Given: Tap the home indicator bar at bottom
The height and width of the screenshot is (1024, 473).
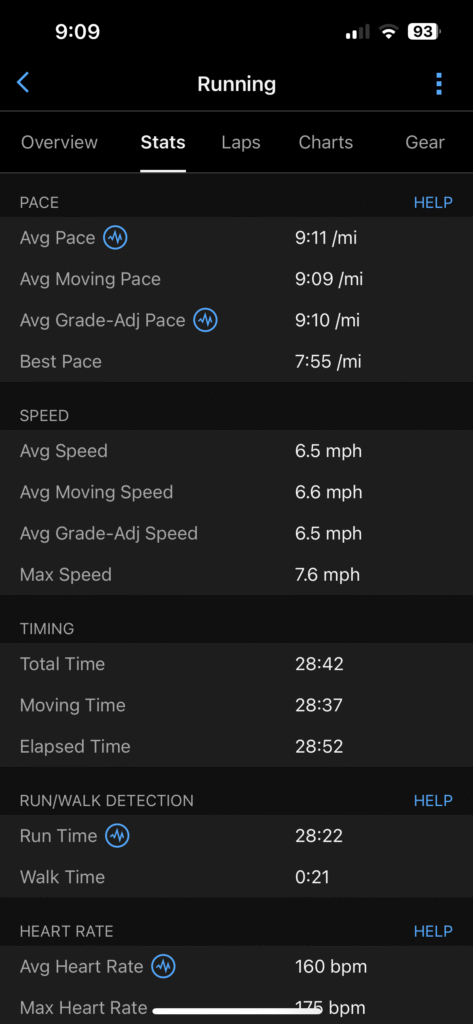Looking at the screenshot, I should click(236, 1011).
